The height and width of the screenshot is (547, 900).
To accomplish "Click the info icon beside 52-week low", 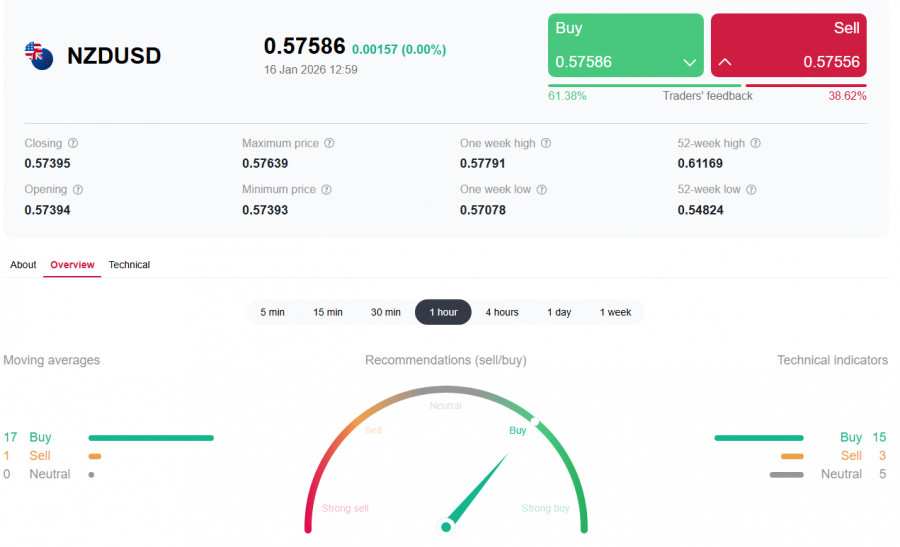I will [x=751, y=189].
